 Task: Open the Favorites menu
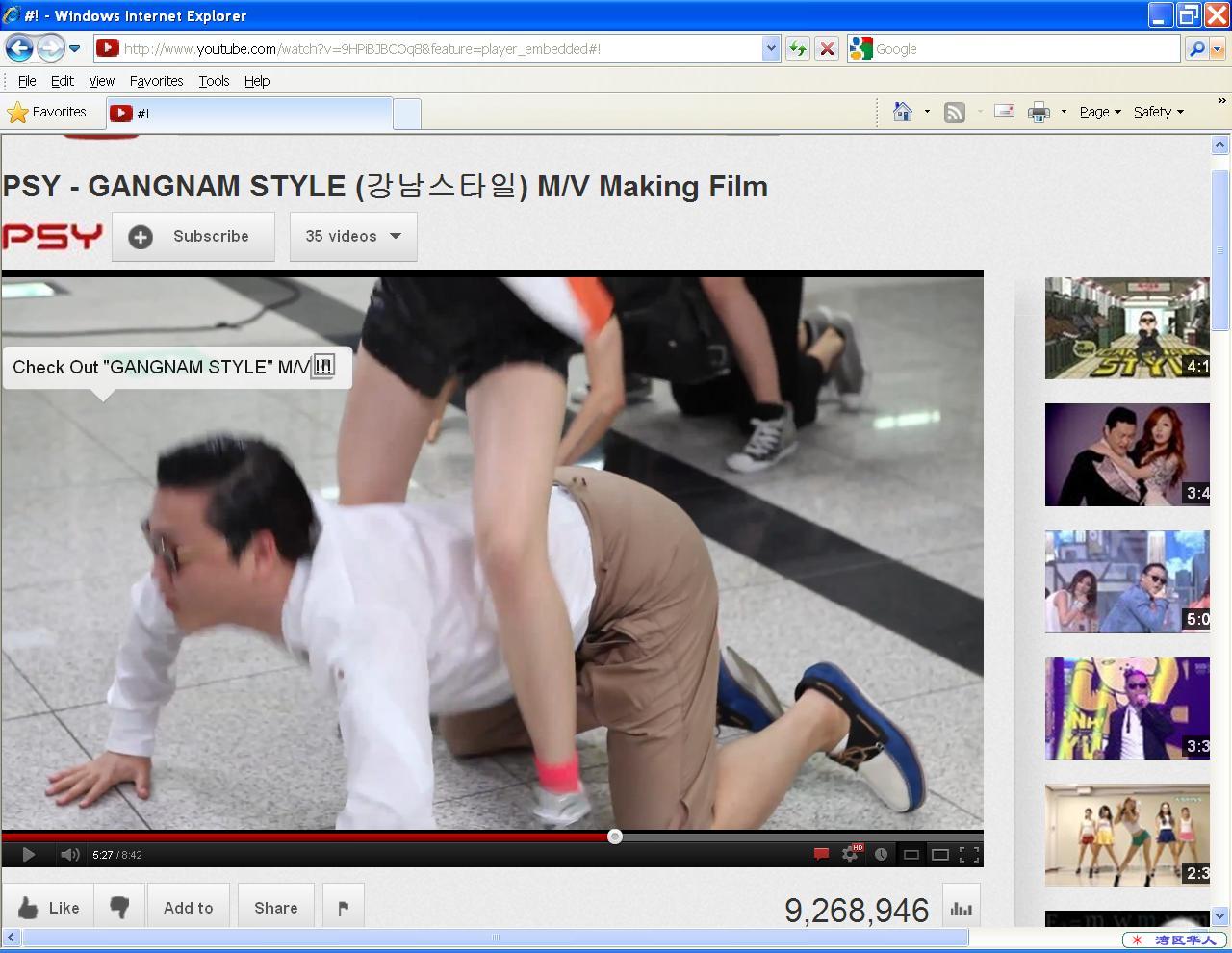[156, 81]
